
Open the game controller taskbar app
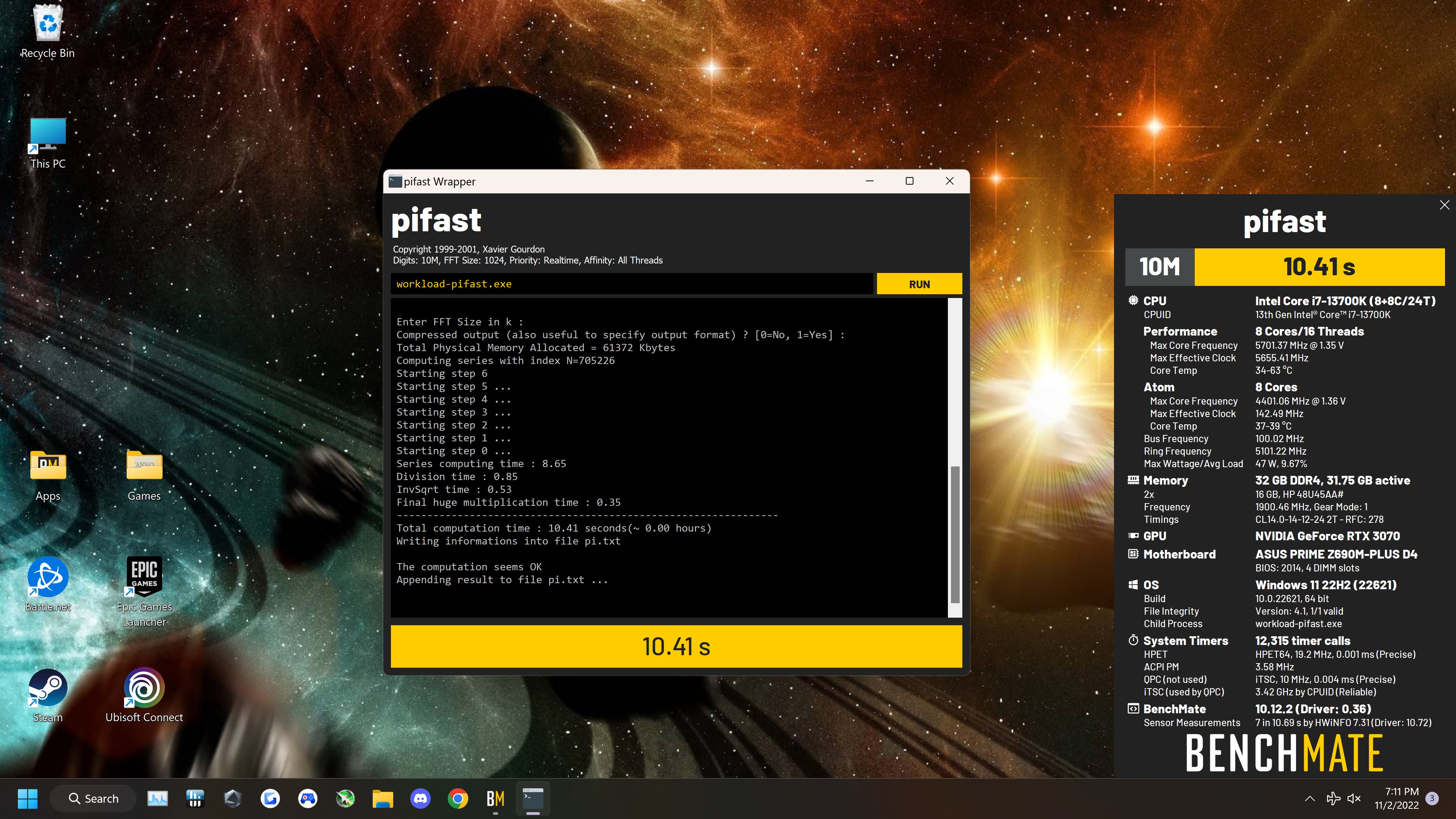pos(308,799)
